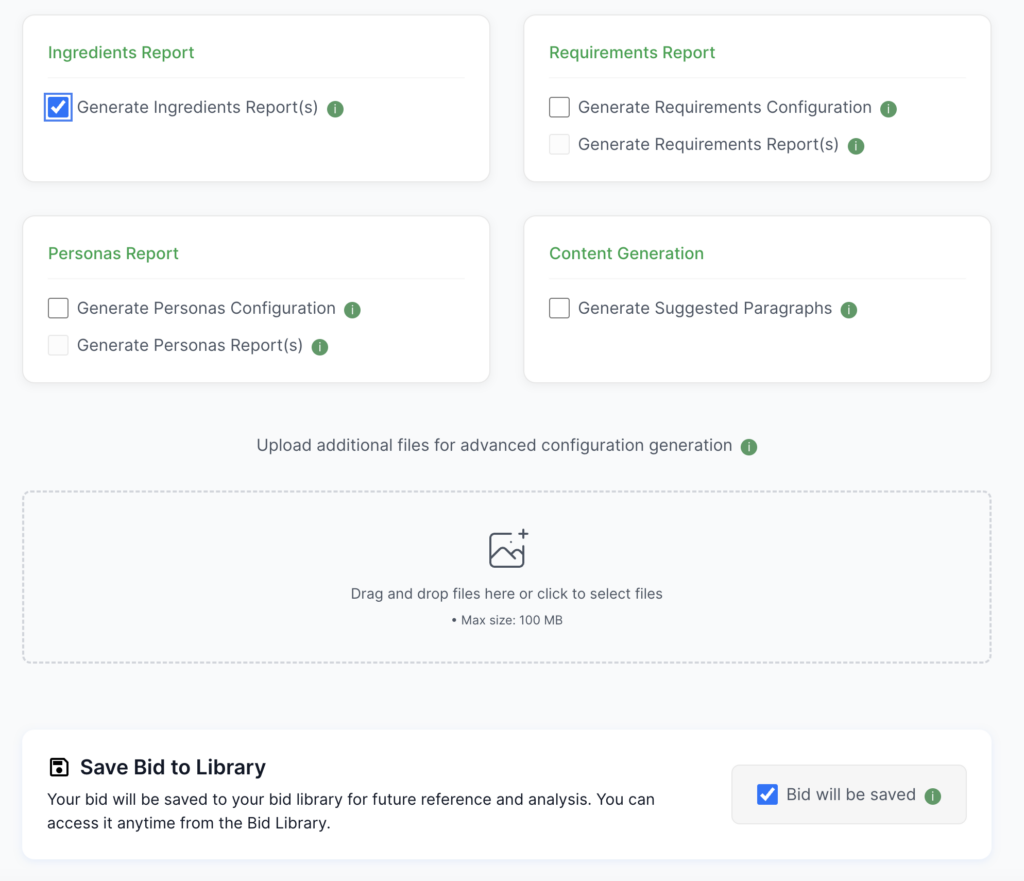The height and width of the screenshot is (881, 1024).
Task: Click info icon beside Generate Personas Report(s)
Action: pyautogui.click(x=319, y=347)
